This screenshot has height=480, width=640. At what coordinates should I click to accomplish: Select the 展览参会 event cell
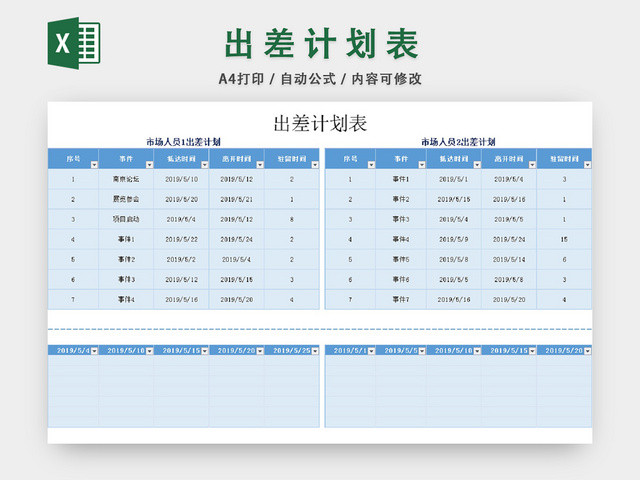[x=126, y=199]
